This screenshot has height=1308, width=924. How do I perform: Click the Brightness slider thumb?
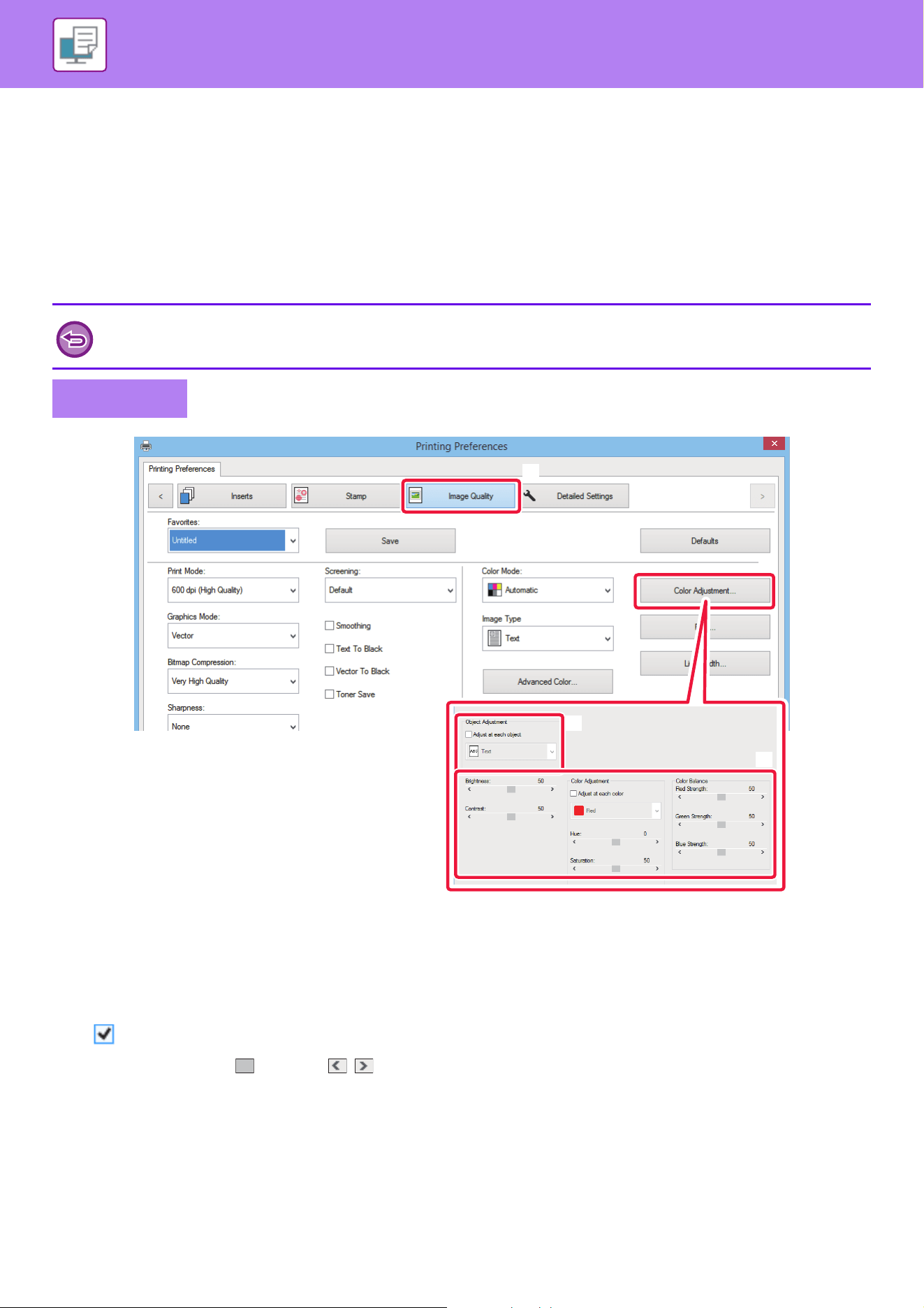pos(511,789)
